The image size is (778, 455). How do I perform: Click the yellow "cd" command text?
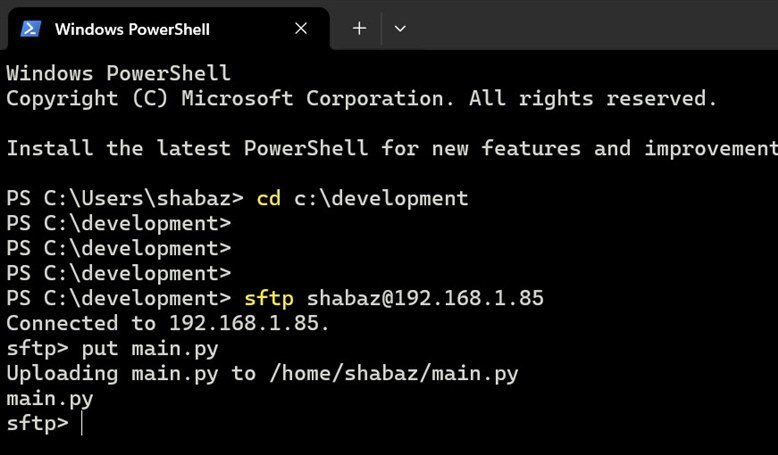click(x=268, y=198)
